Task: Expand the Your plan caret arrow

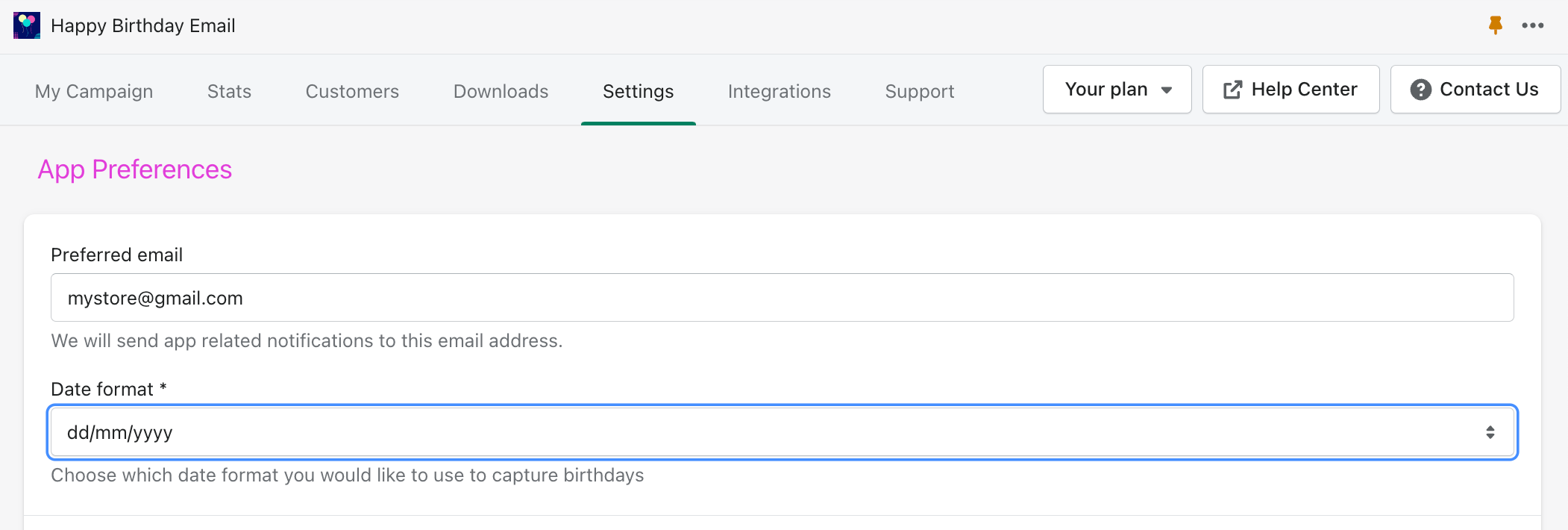Action: point(1167,90)
